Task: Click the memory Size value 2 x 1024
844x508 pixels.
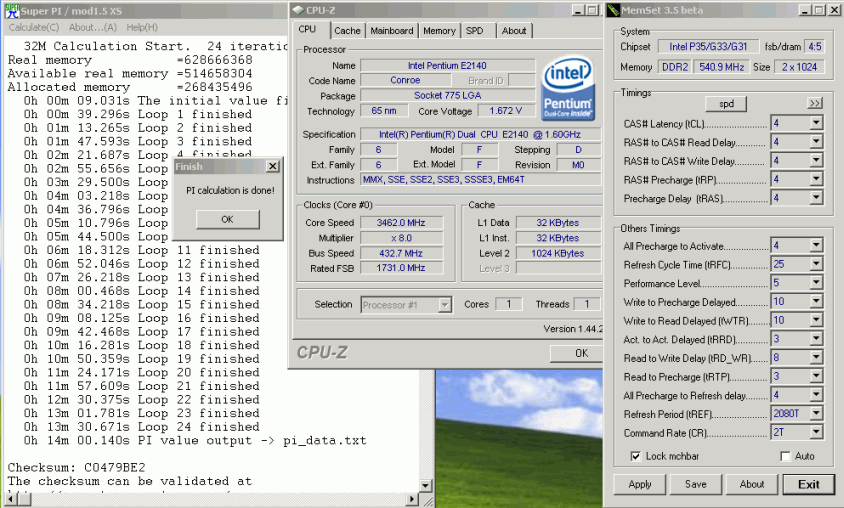Action: point(800,67)
